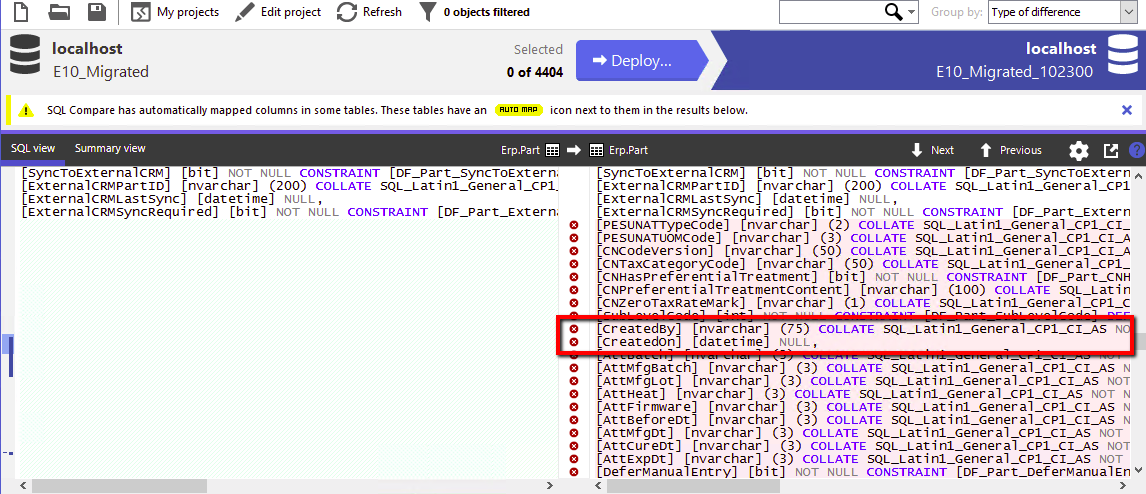Select the [CreatedOn] [datetime] line
The width and height of the screenshot is (1146, 494).
click(706, 342)
